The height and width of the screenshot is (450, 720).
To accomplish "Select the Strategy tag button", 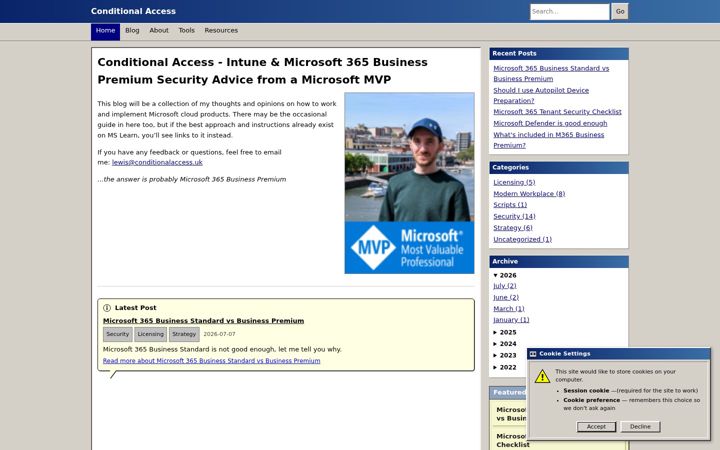I will [184, 334].
